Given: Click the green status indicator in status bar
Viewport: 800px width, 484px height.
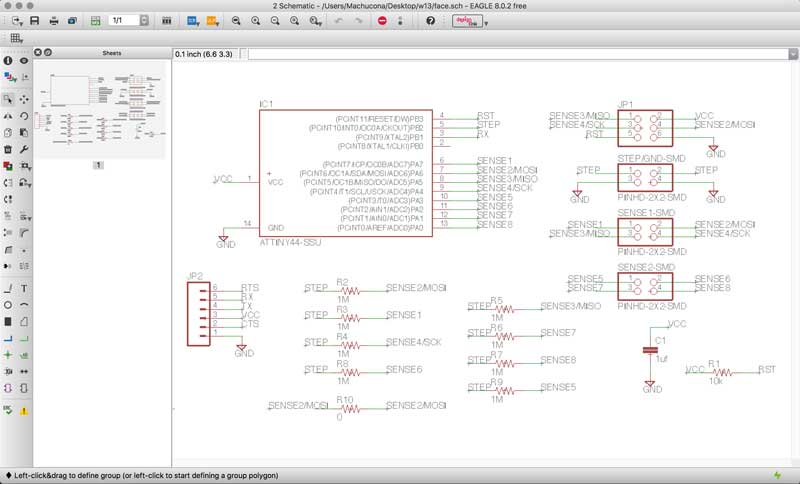Looking at the screenshot, I should pos(777,475).
